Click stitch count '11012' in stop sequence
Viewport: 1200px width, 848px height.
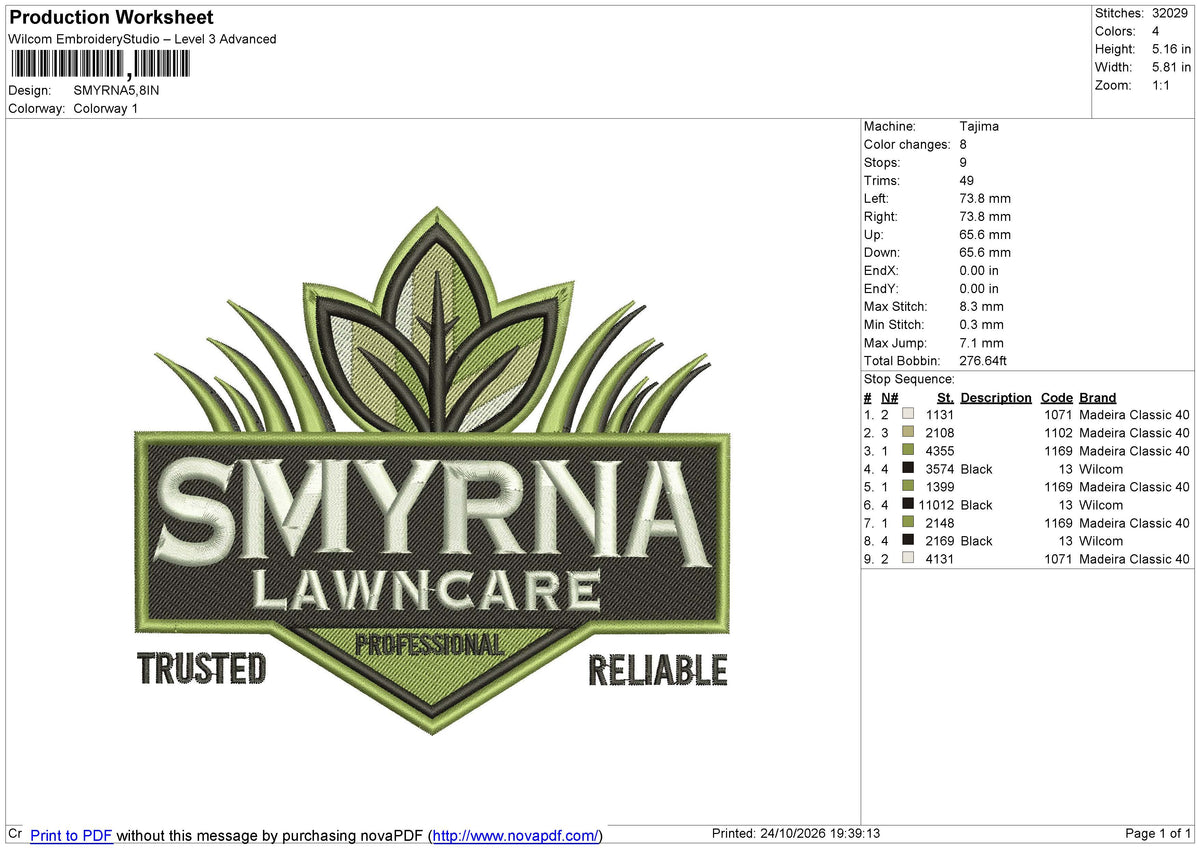(936, 505)
